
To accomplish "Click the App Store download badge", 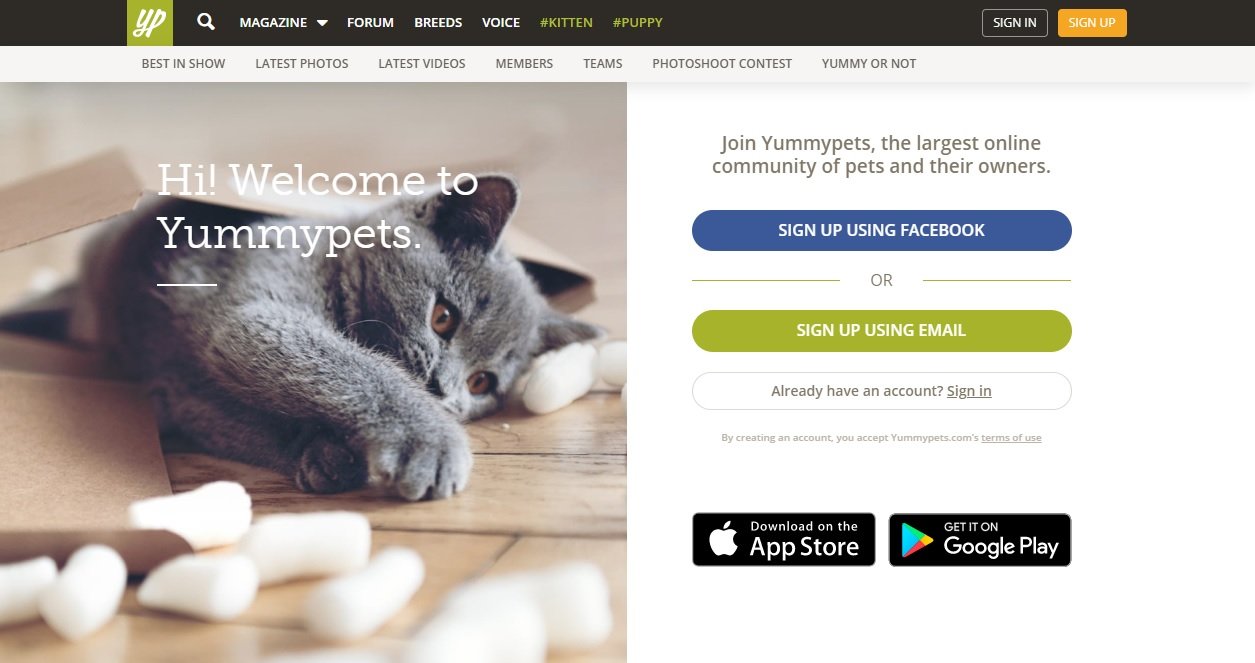I will pyautogui.click(x=784, y=540).
